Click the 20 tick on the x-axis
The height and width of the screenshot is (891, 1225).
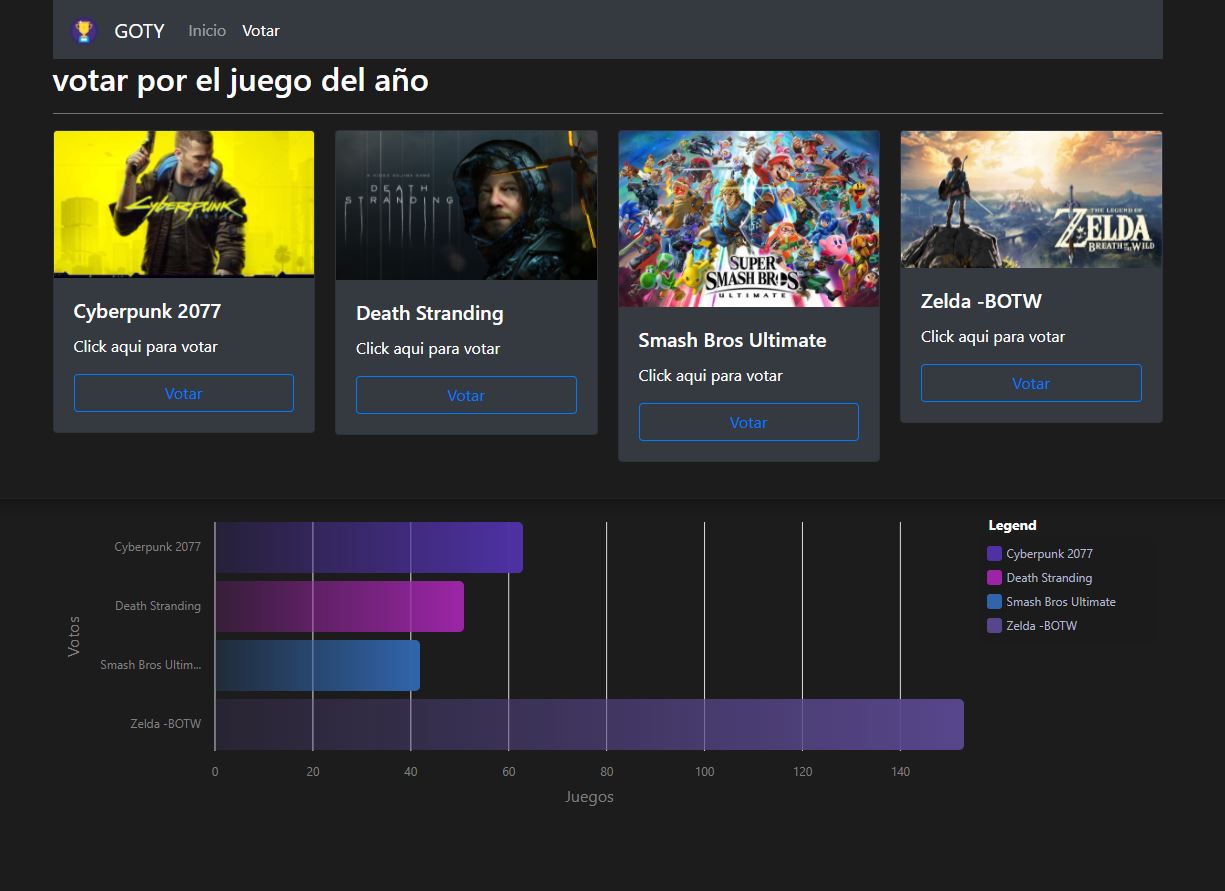click(x=313, y=772)
